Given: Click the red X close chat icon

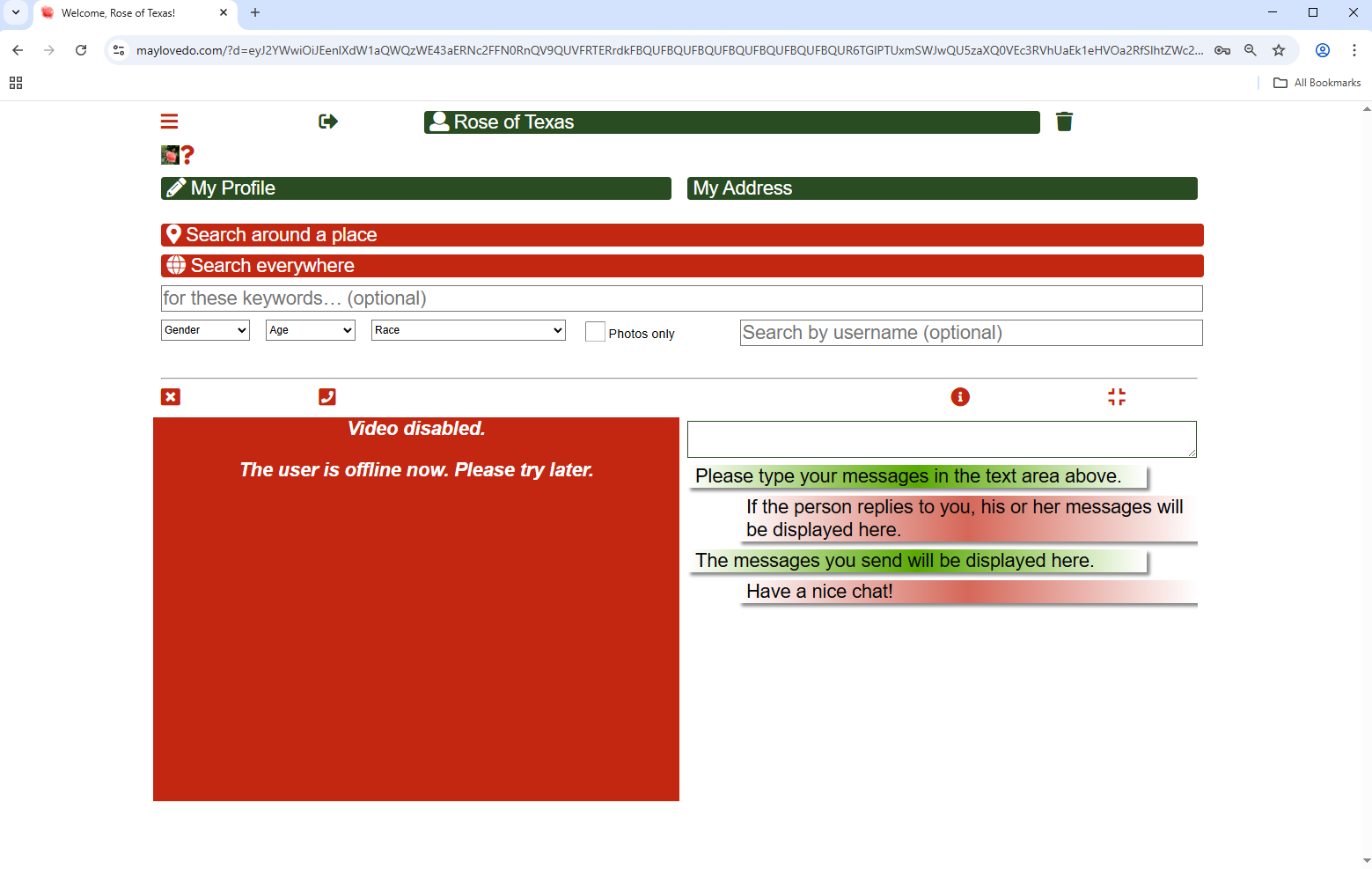Looking at the screenshot, I should coord(171,397).
